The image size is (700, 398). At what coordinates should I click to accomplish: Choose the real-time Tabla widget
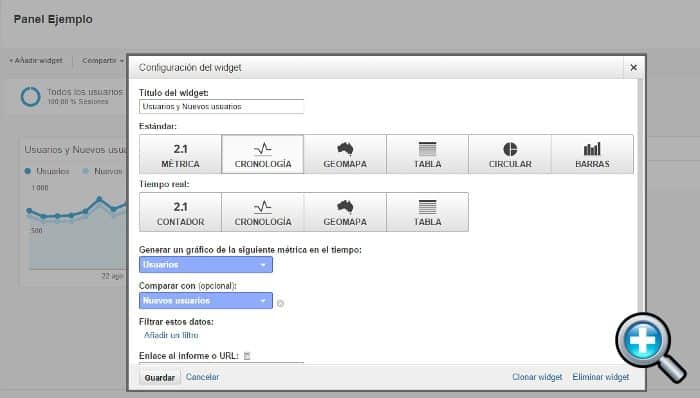point(427,212)
